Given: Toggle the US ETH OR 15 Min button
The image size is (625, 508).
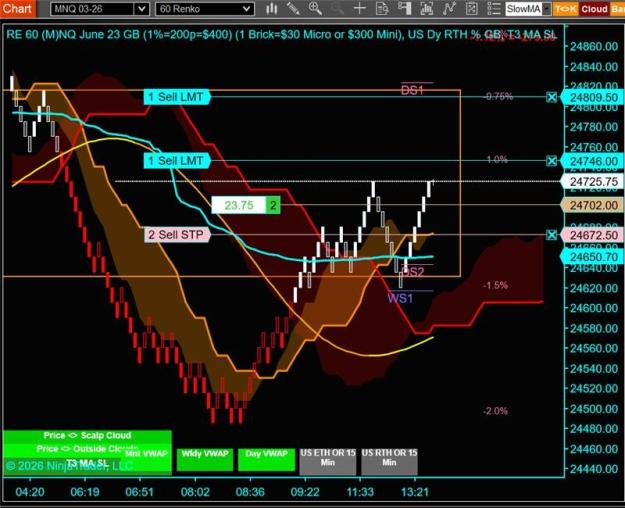Looking at the screenshot, I should 328,461.
